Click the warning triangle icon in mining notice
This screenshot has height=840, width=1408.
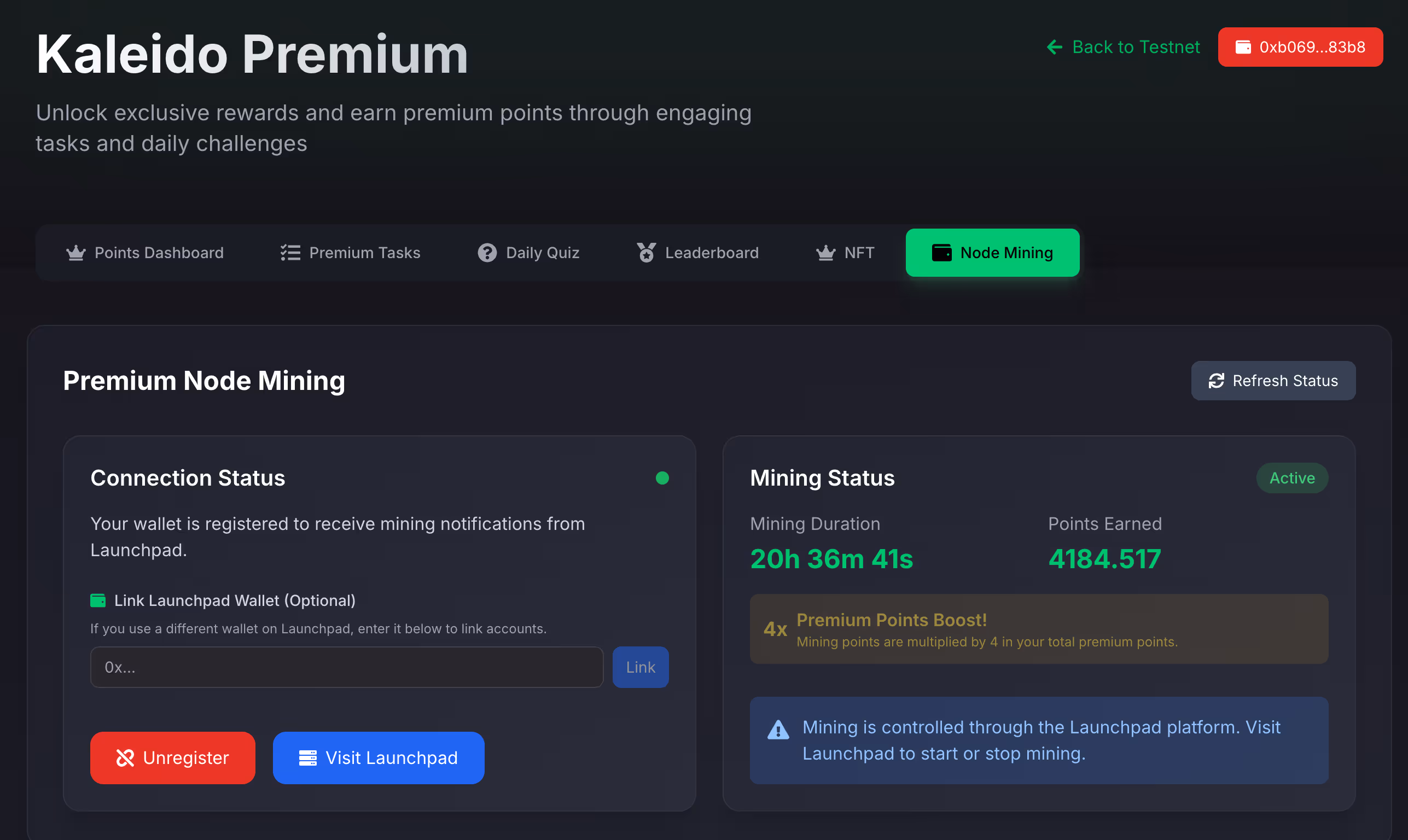pyautogui.click(x=778, y=730)
